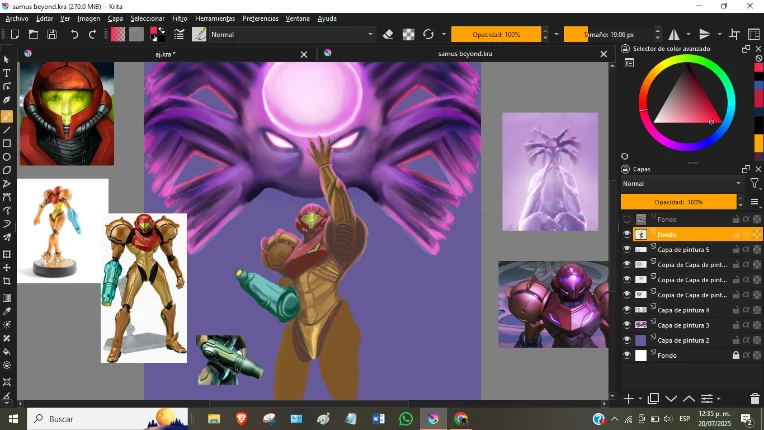Open the brush preset chooser
This screenshot has width=764, height=430.
pyautogui.click(x=199, y=35)
